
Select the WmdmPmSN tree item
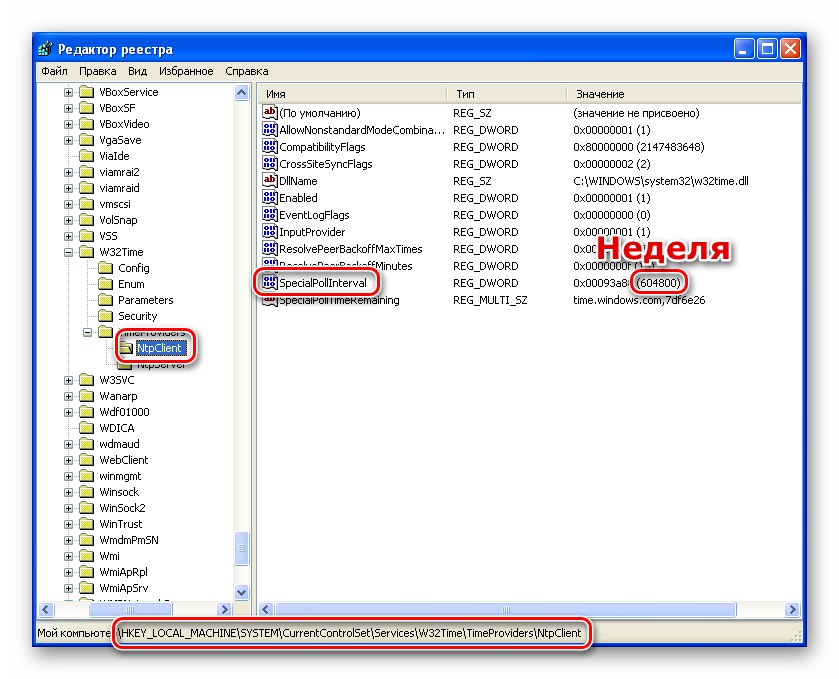click(129, 540)
